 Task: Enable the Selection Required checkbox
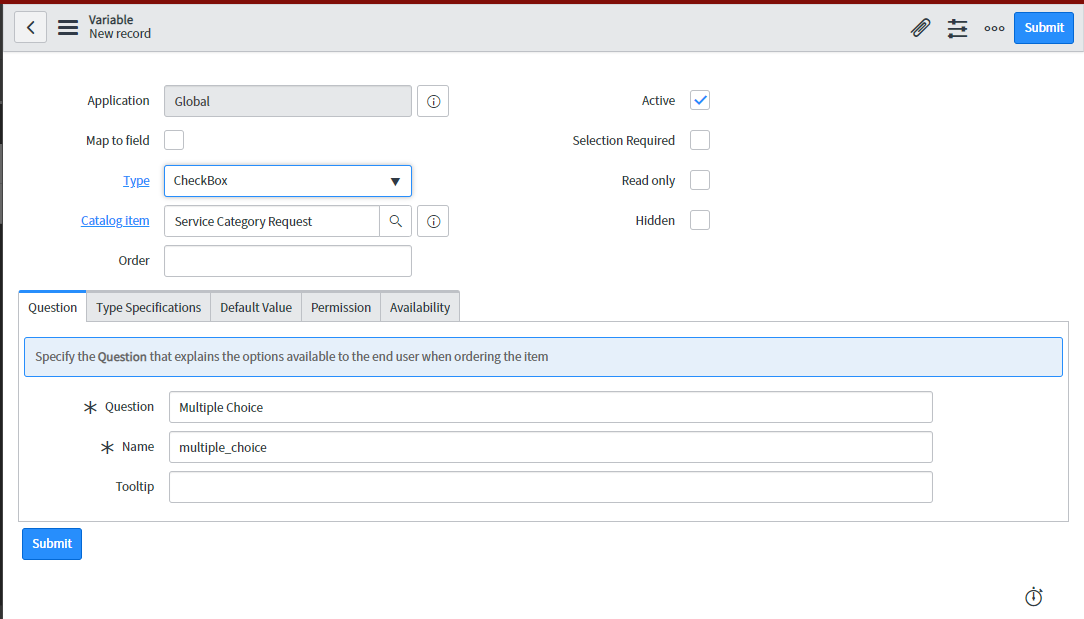pyautogui.click(x=699, y=140)
